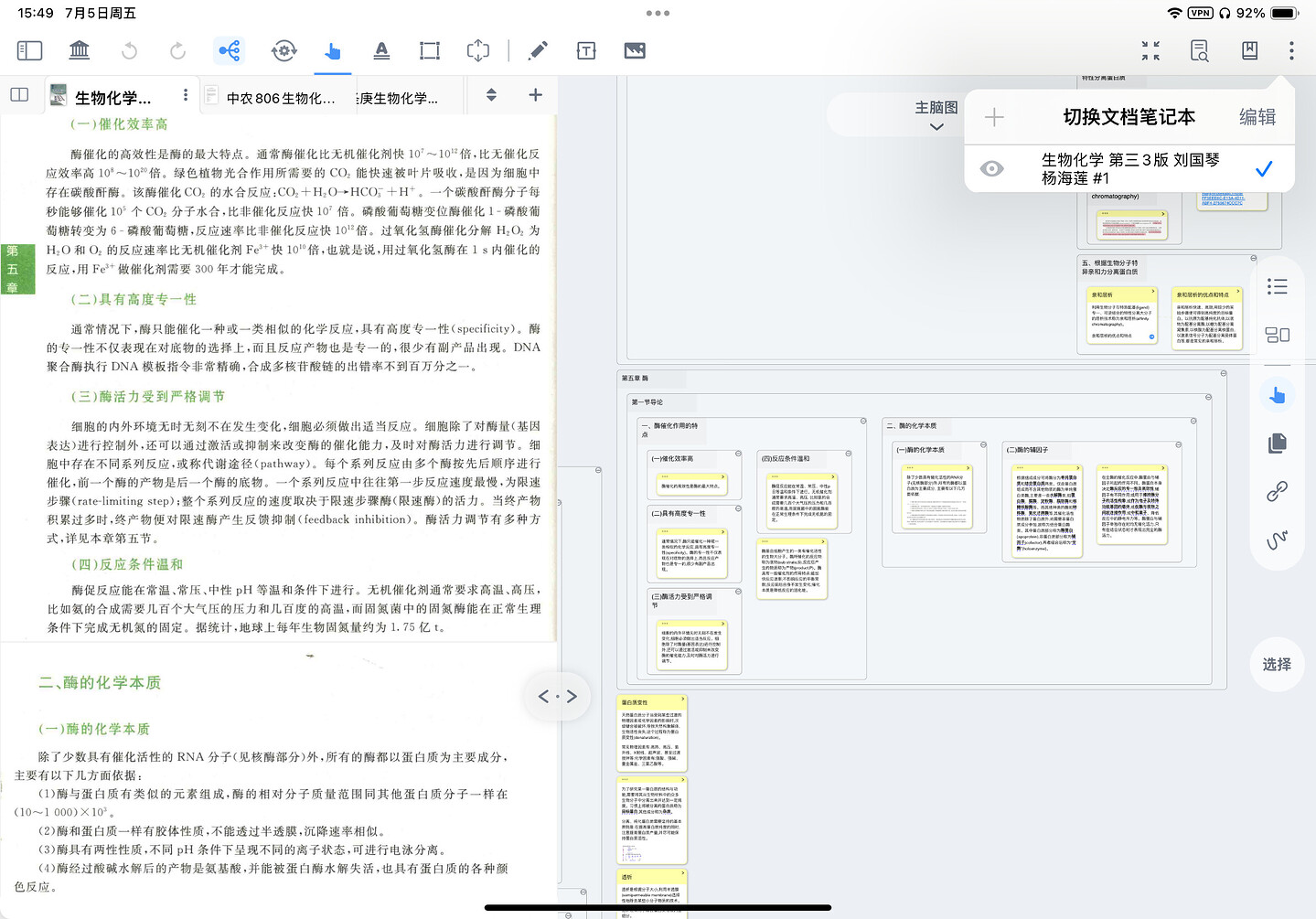Screen dimensions: 1316x919
Task: Collapse the 第一节导论 node
Action: (1209, 397)
